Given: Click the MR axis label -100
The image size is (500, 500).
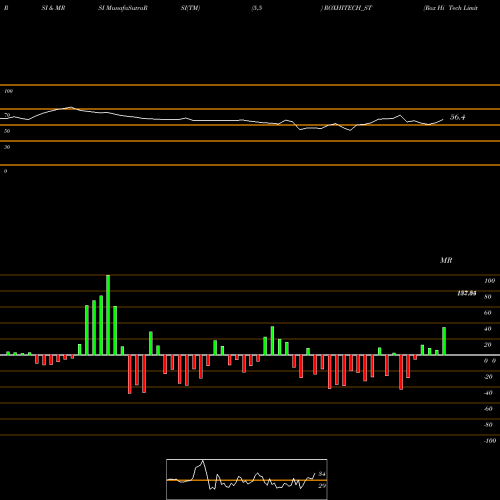Looking at the screenshot, I should click(490, 441).
